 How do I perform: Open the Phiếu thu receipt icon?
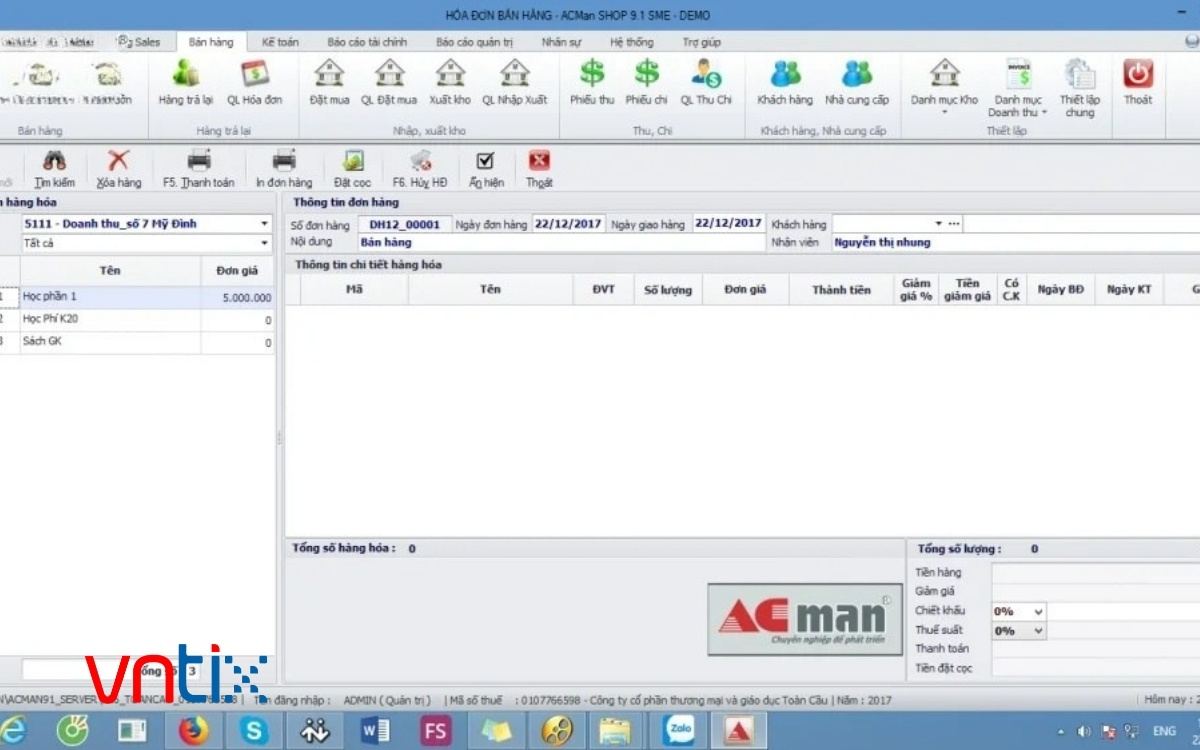592,75
